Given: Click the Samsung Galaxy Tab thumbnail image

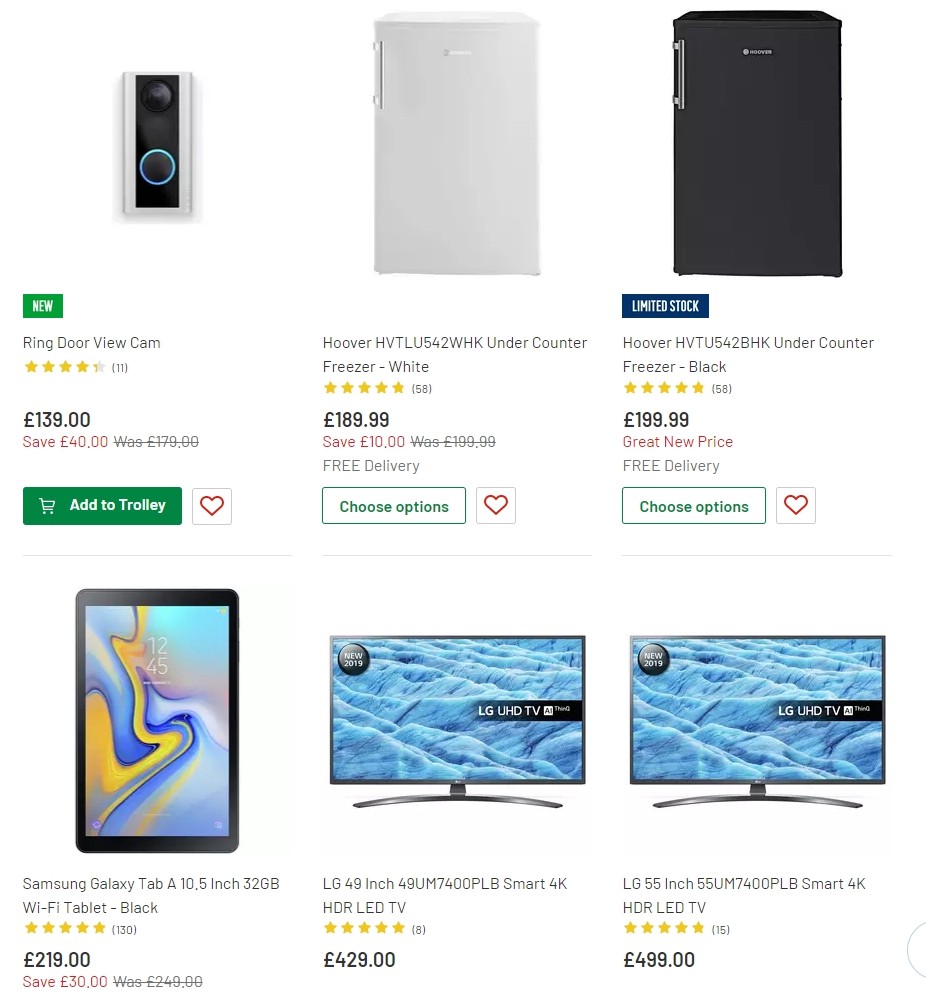Looking at the screenshot, I should click(x=157, y=720).
